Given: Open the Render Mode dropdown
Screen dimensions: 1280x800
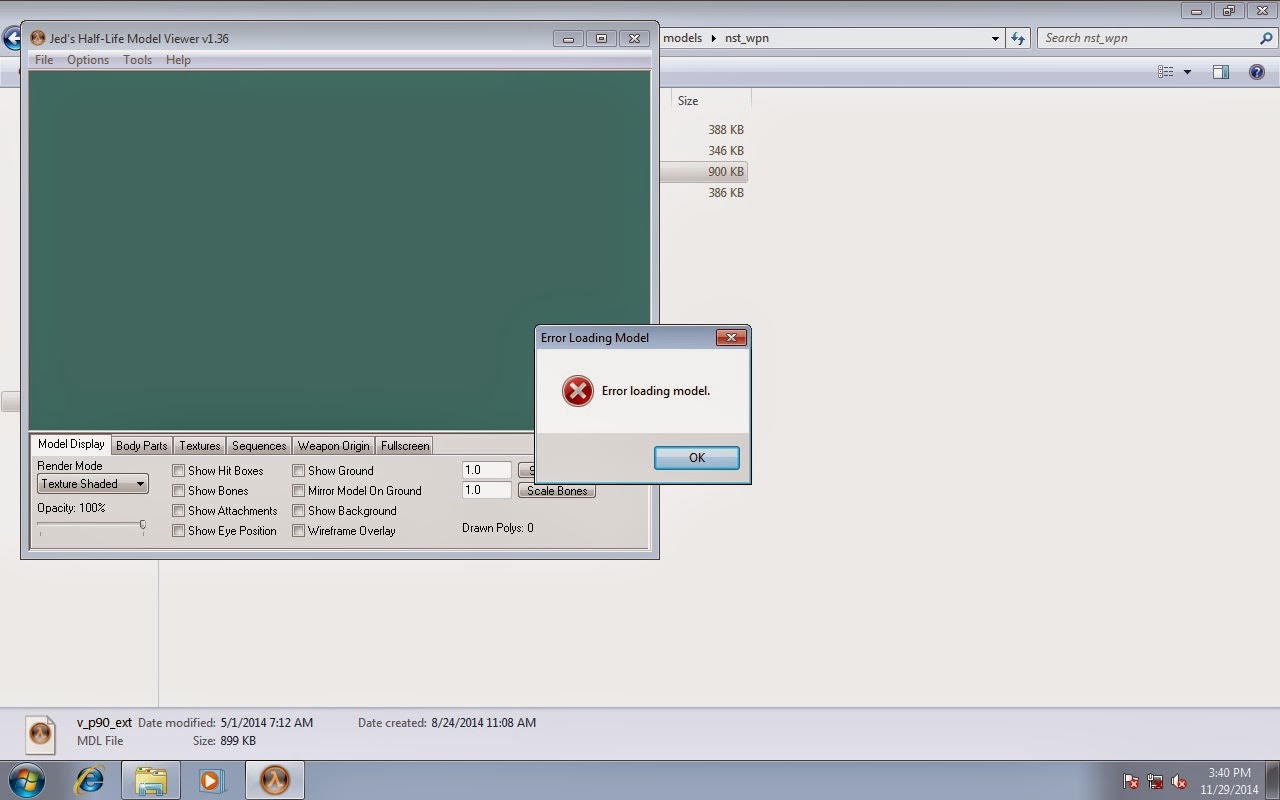Looking at the screenshot, I should pyautogui.click(x=93, y=484).
